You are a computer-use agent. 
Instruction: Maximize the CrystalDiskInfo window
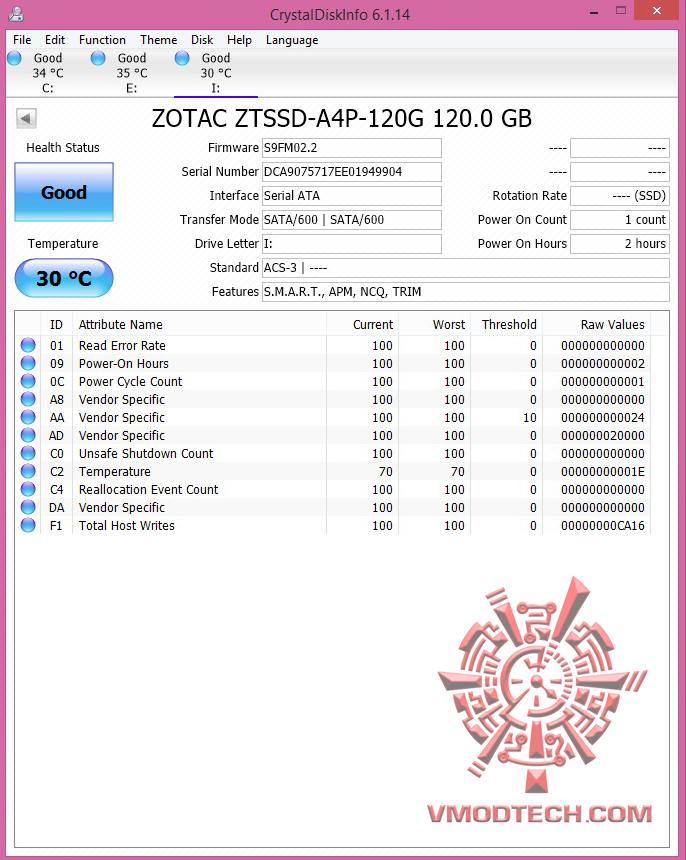(621, 10)
